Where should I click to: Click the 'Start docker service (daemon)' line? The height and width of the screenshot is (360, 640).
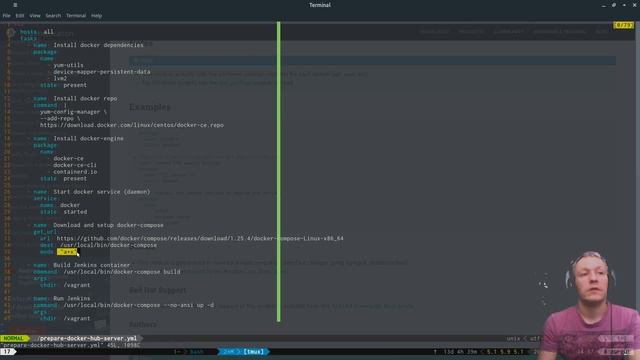pyautogui.click(x=102, y=191)
